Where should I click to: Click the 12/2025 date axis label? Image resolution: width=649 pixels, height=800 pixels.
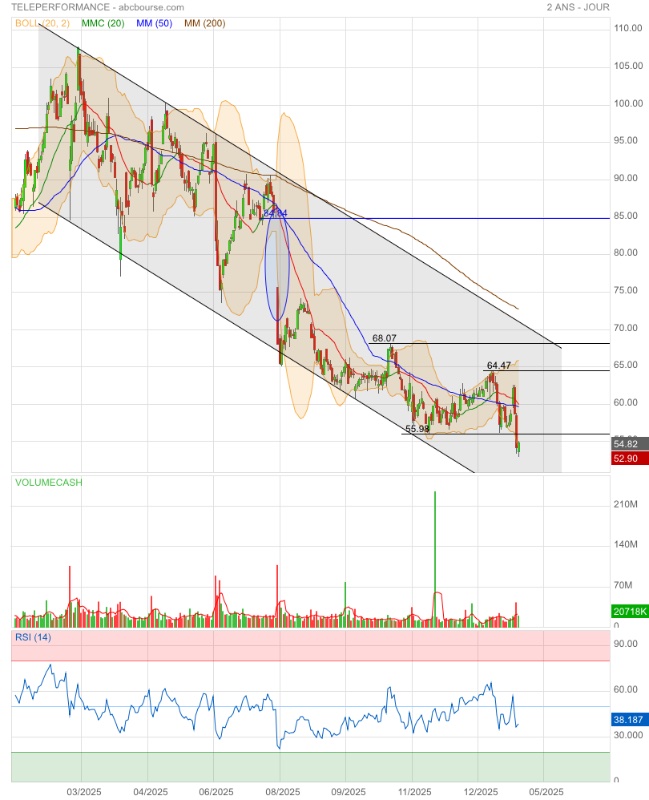(x=481, y=792)
